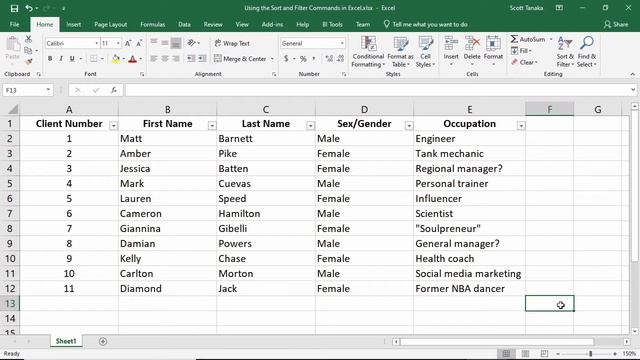Image resolution: width=640 pixels, height=360 pixels.
Task: Click the Increase Decimal icon
Action: (x=329, y=59)
